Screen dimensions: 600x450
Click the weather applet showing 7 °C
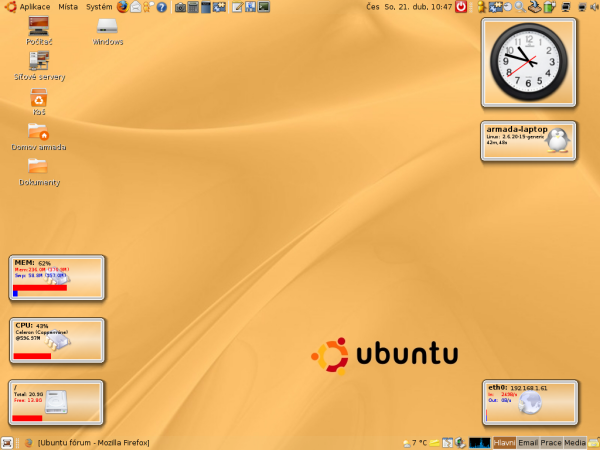pyautogui.click(x=415, y=443)
